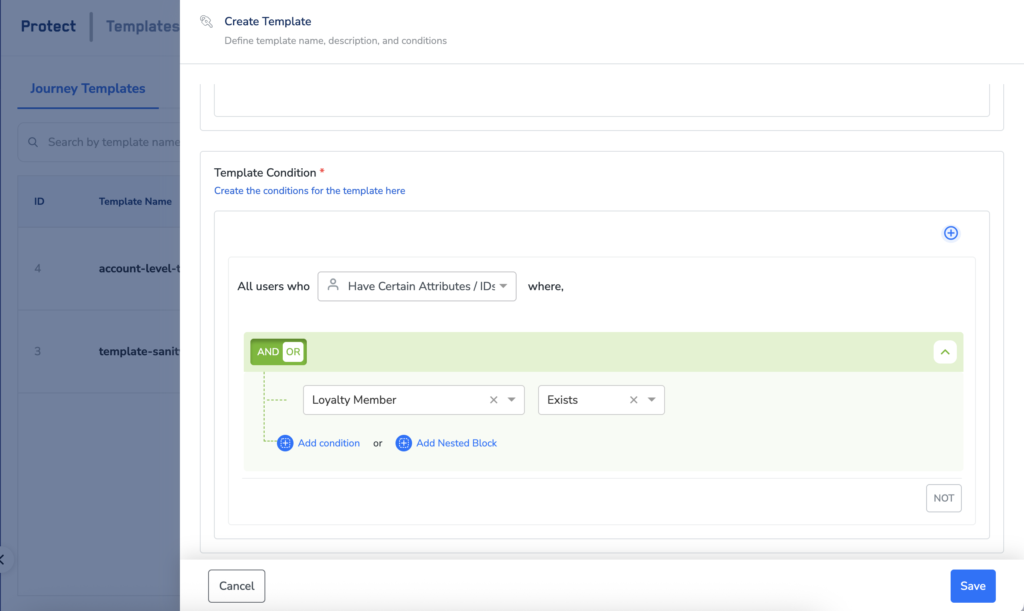Viewport: 1024px width, 611px height.
Task: Switch to the Journey Templates tab
Action: (87, 89)
